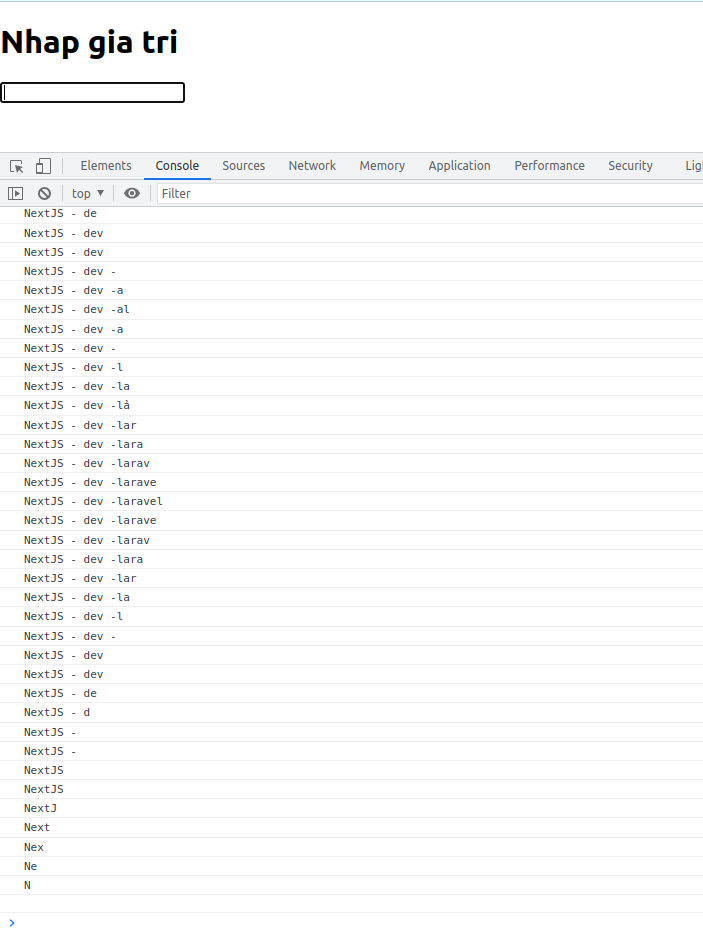
Task: Click the text input under Nhap gia tri
Action: click(x=93, y=92)
